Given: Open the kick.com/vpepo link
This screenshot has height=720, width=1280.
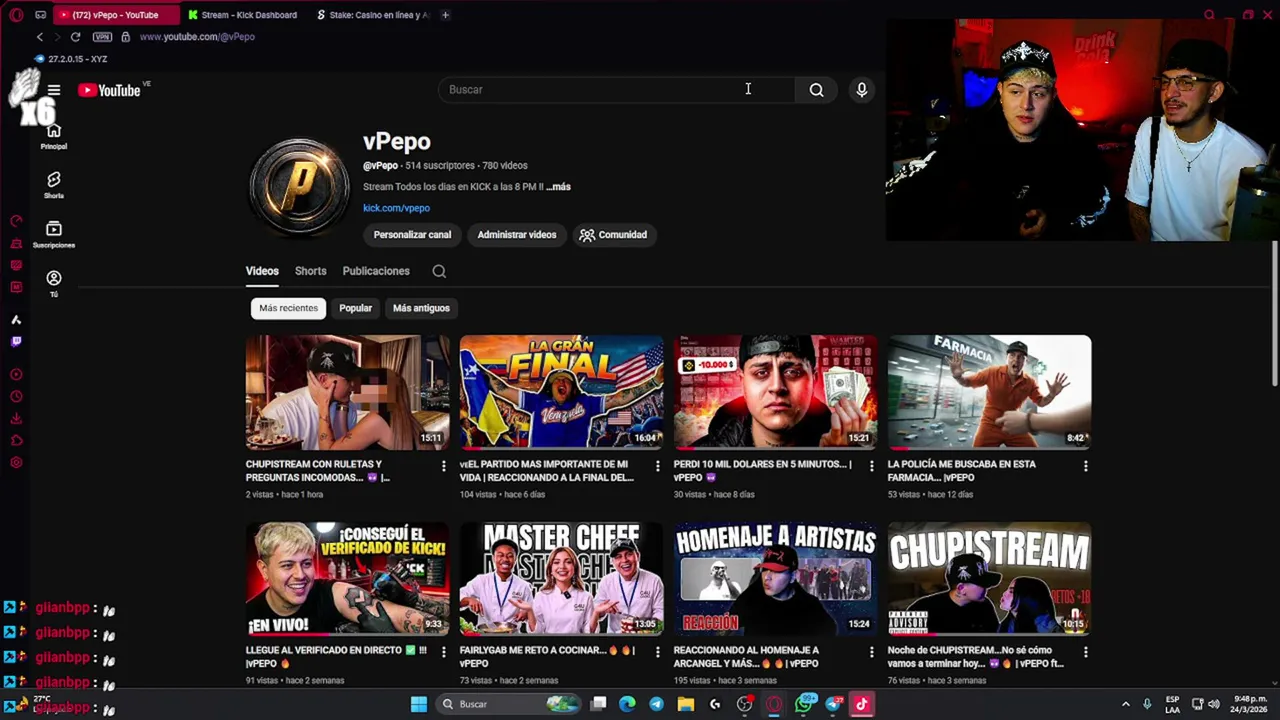Looking at the screenshot, I should tap(396, 208).
